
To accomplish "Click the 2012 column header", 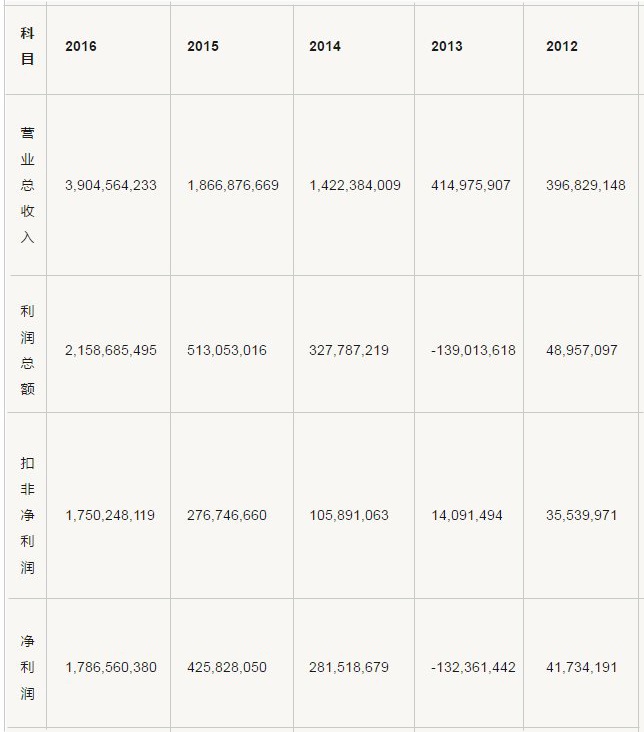I will coord(562,46).
